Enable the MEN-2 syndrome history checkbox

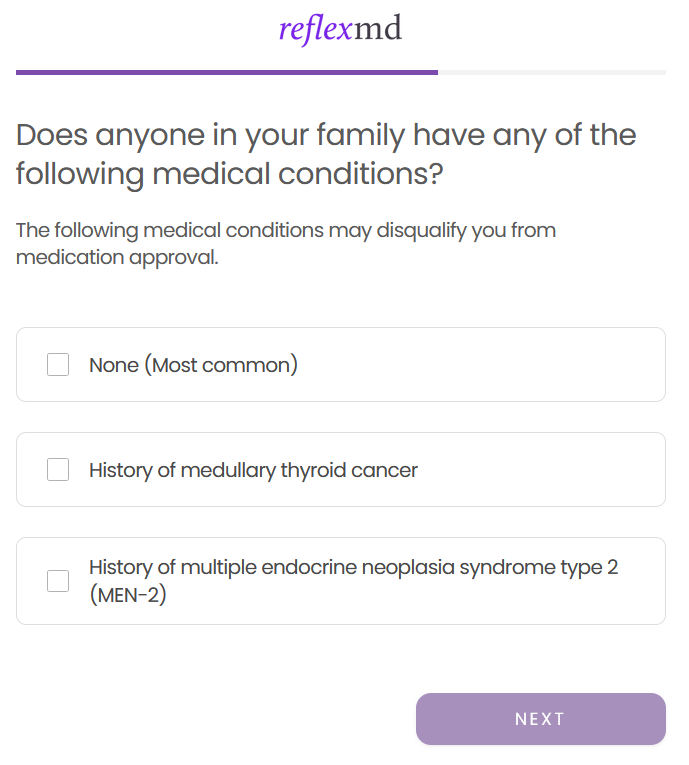58,581
